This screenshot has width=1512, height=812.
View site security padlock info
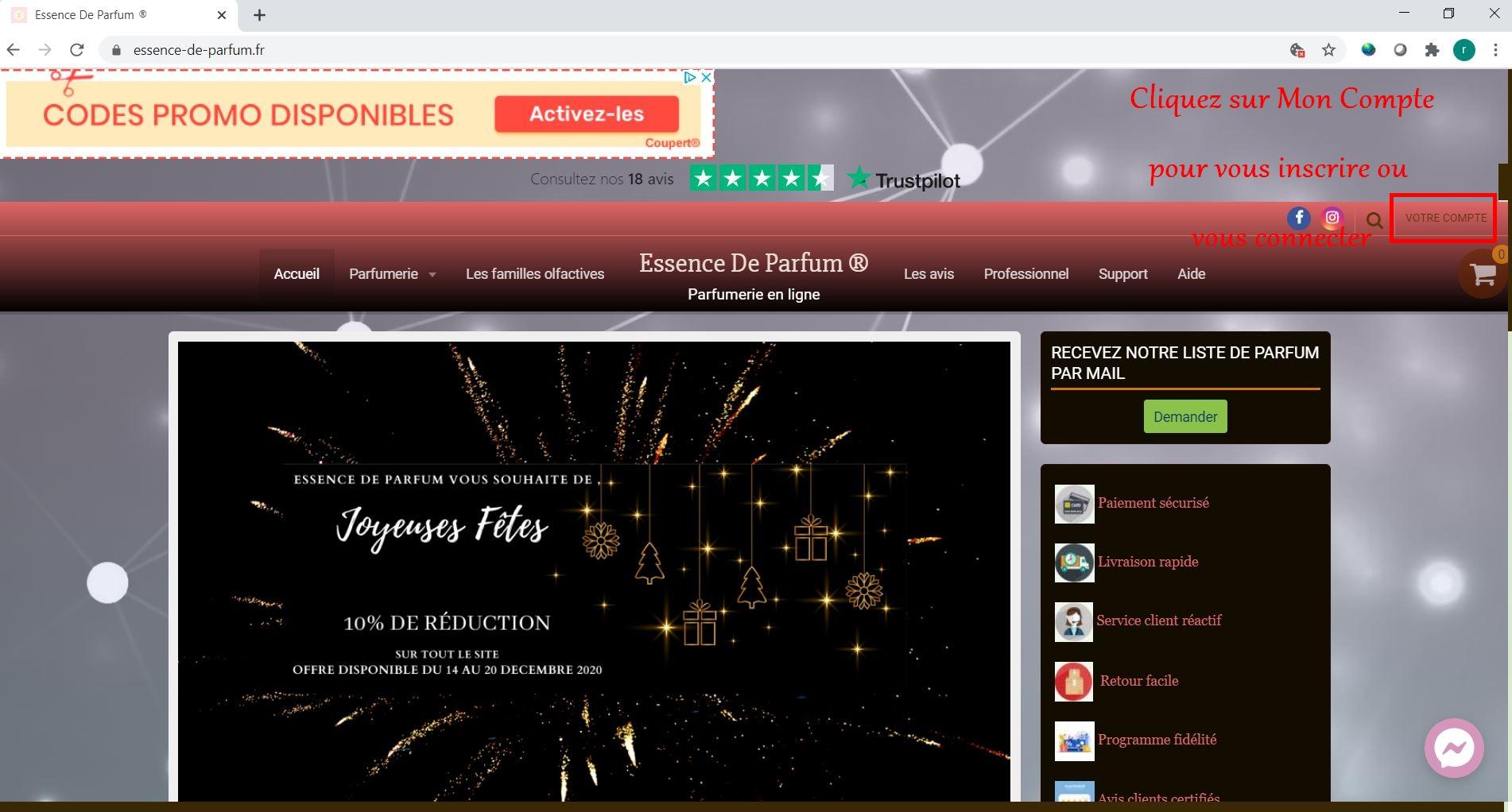(x=117, y=50)
